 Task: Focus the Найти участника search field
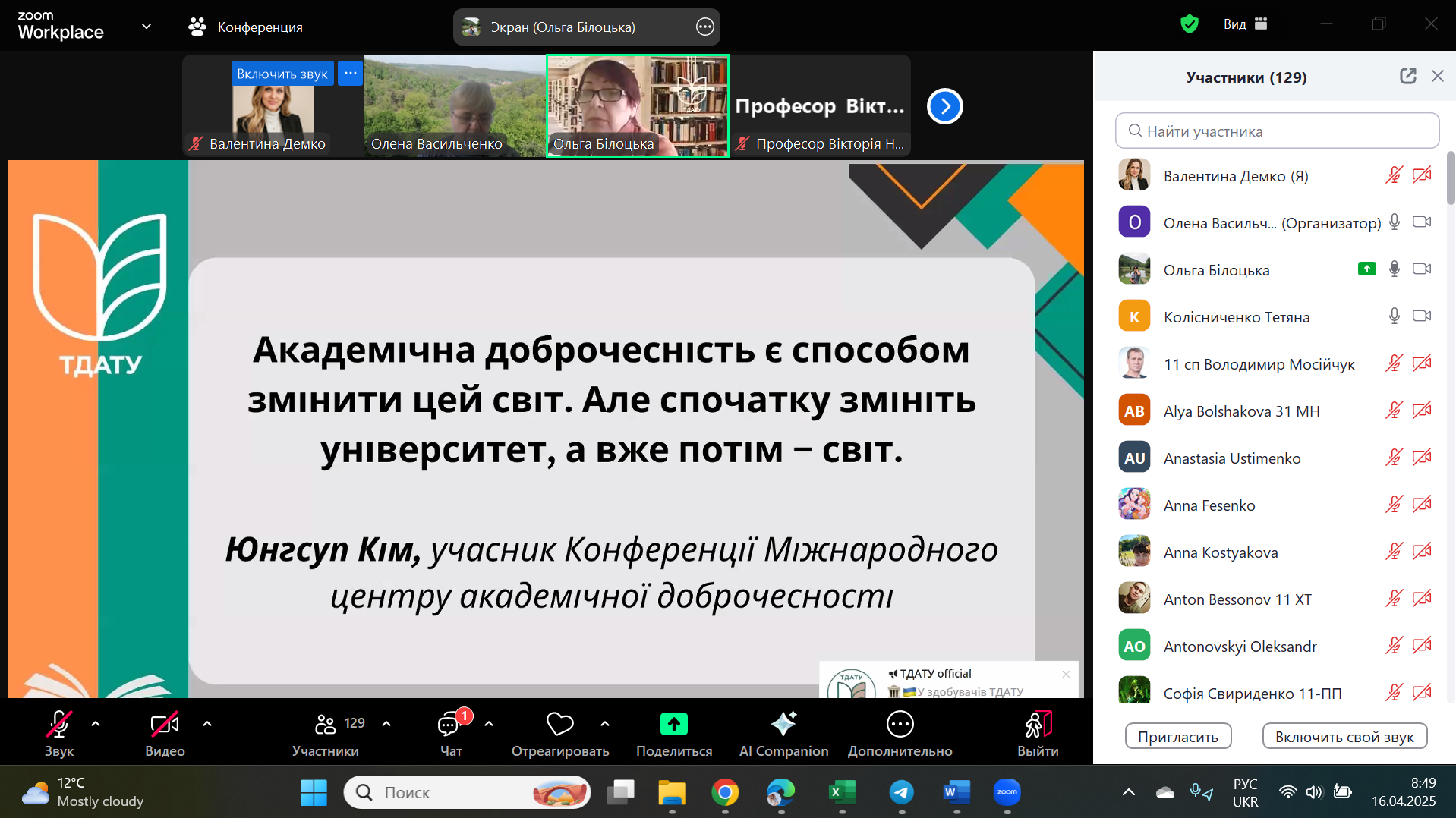[1277, 131]
